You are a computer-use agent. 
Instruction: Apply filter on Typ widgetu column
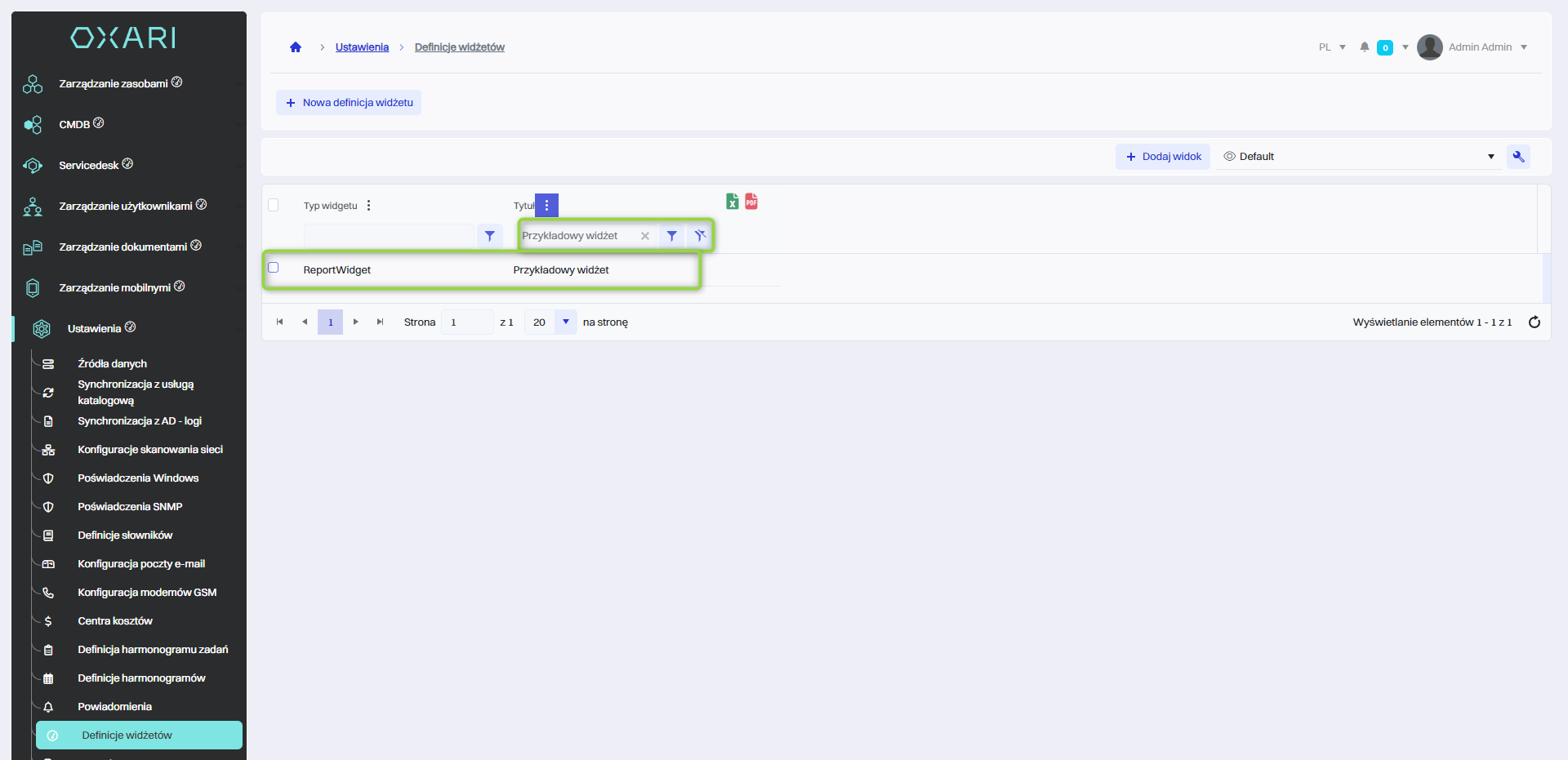coord(489,236)
